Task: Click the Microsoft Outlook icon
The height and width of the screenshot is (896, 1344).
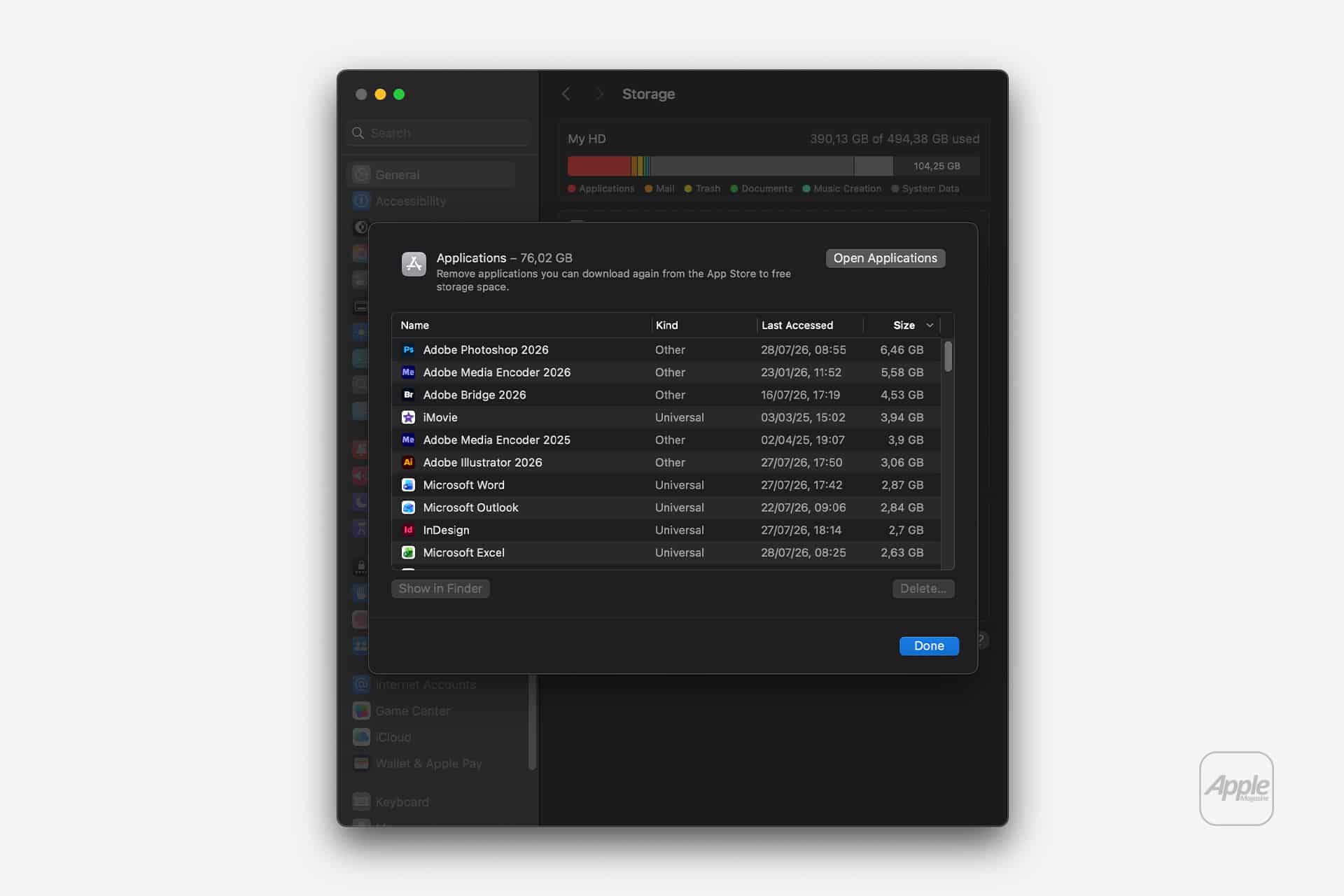Action: coord(408,507)
